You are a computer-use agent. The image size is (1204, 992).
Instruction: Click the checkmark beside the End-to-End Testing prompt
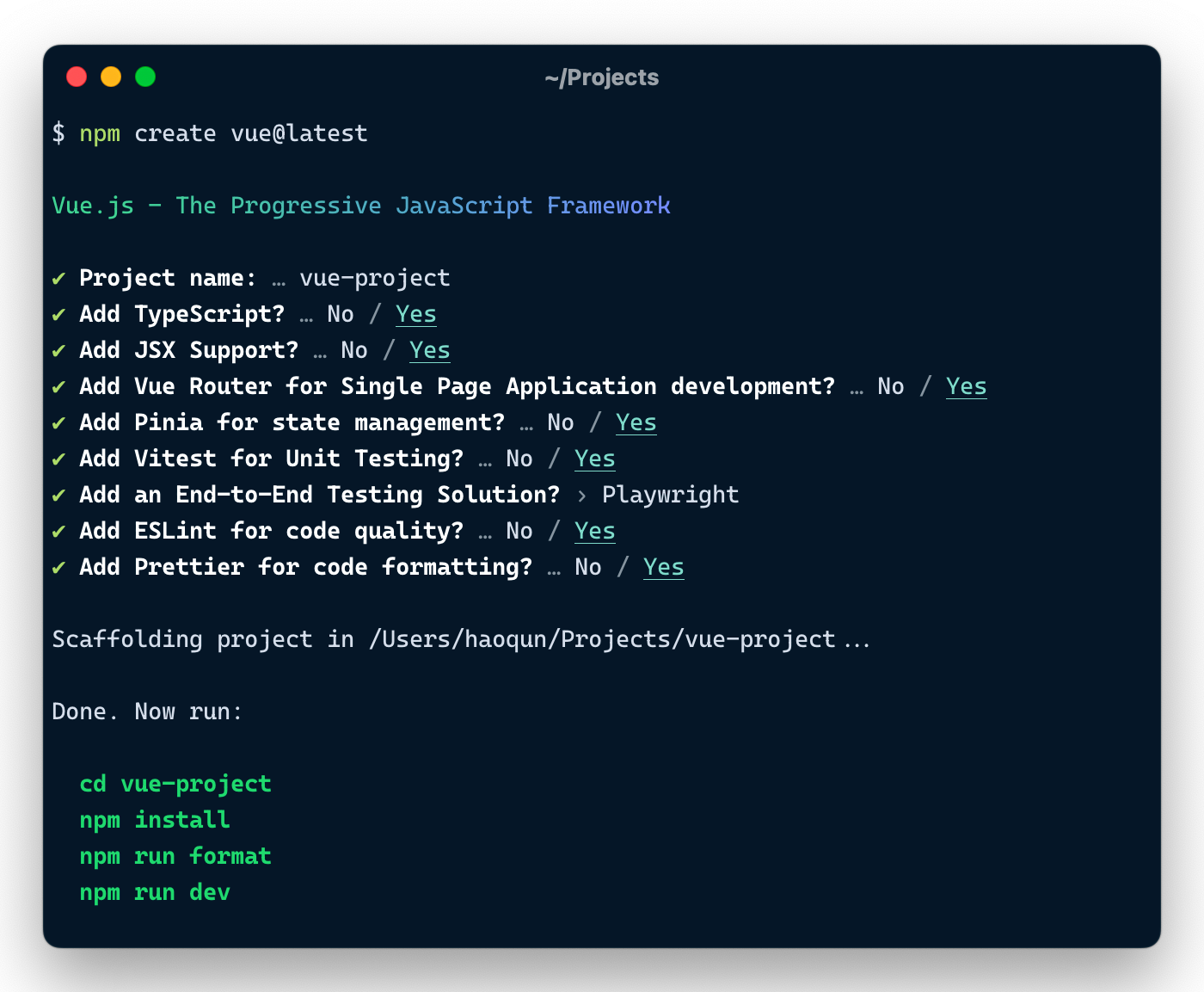58,495
